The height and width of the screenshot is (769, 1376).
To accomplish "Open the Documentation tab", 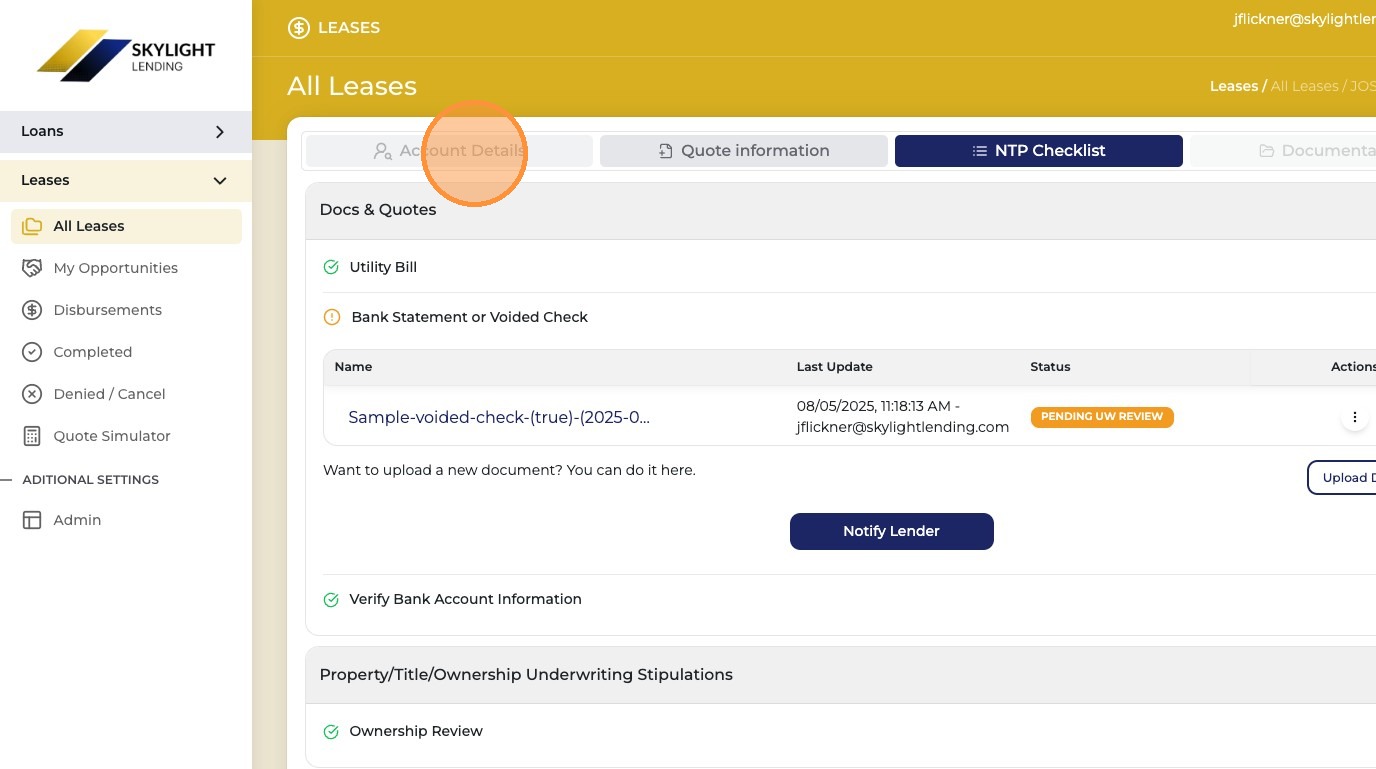I will click(x=1283, y=151).
